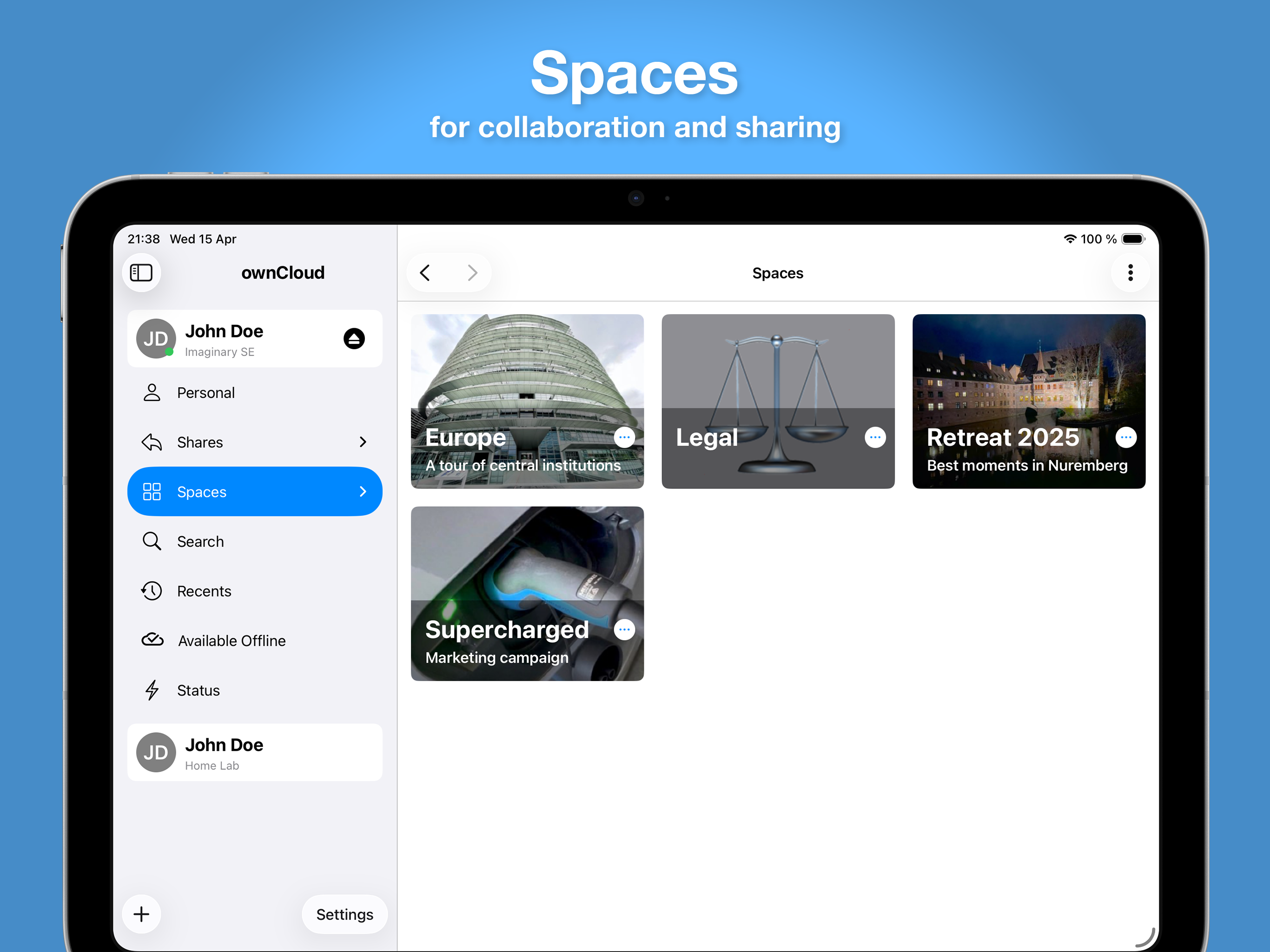1270x952 pixels.
Task: Tap the '100 %' battery percentage
Action: tap(1098, 239)
